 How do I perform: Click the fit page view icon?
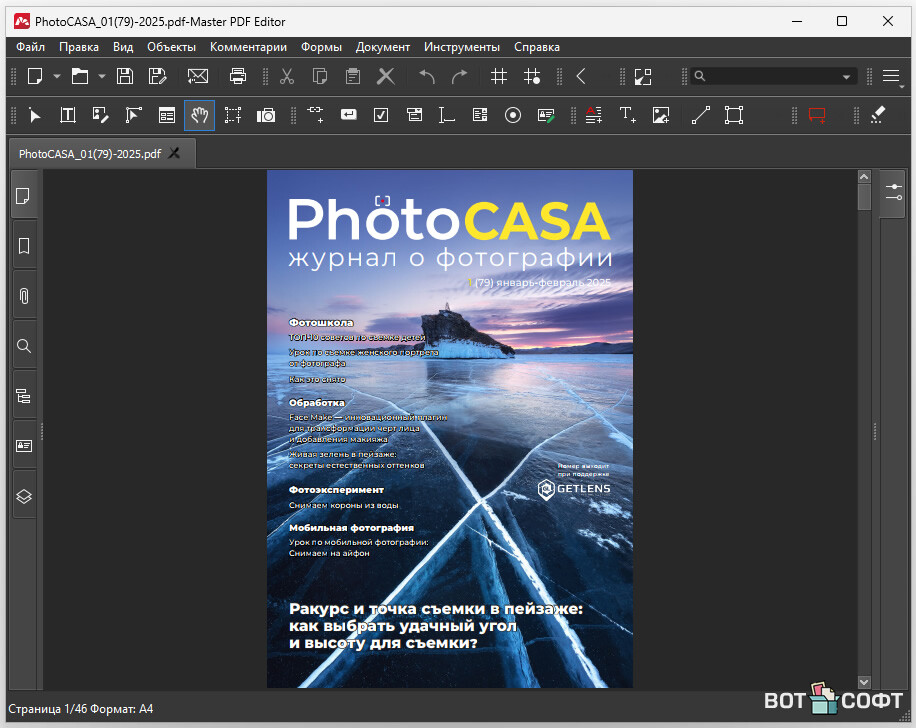tap(643, 77)
